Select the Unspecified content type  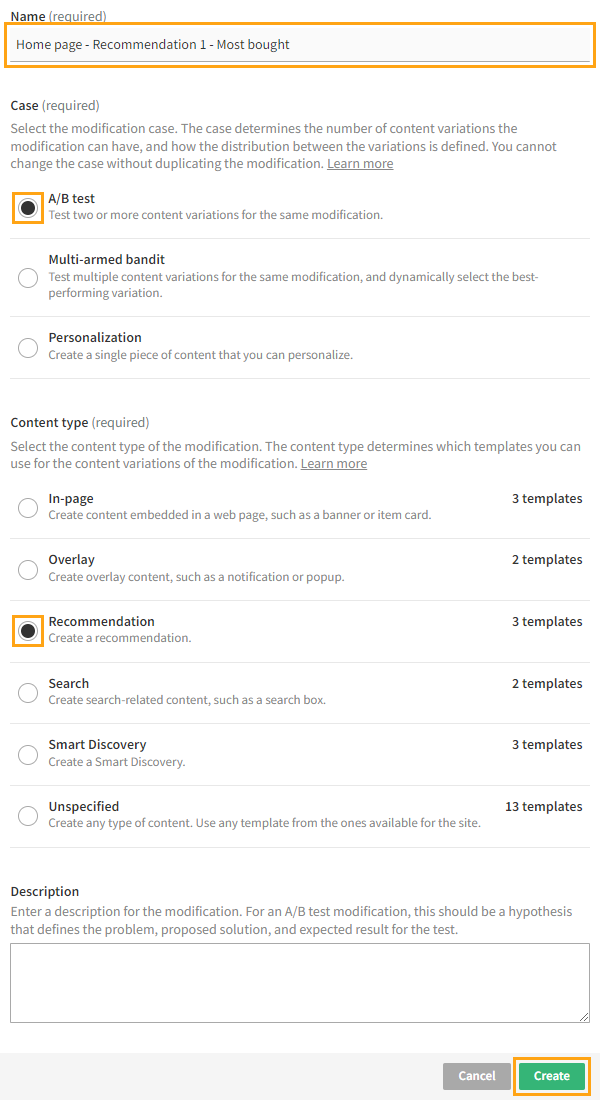click(27, 815)
